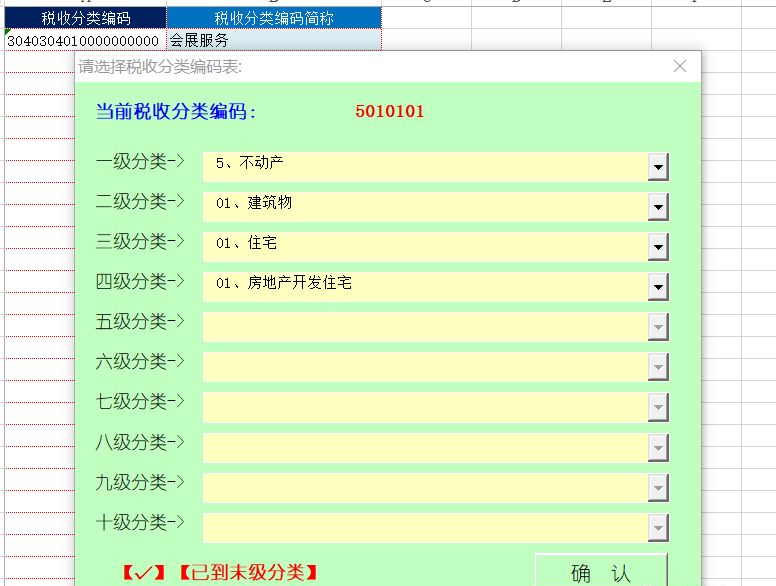Open the 十级分类 dropdown arrow
The width and height of the screenshot is (776, 586).
click(658, 528)
